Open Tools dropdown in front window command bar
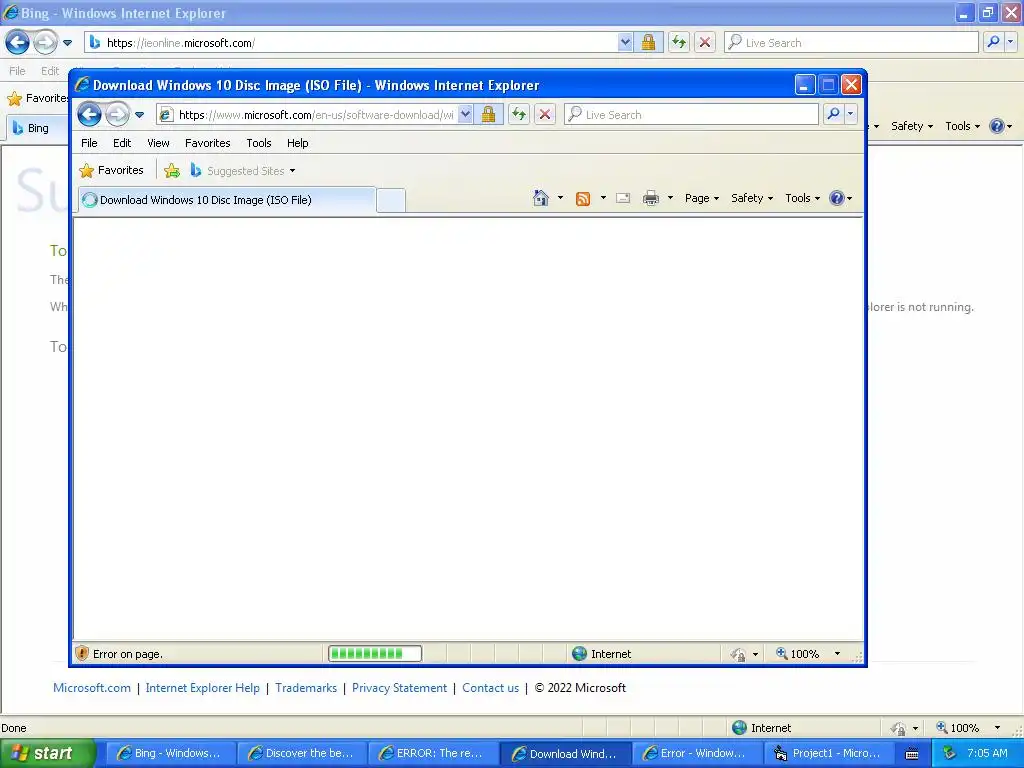The width and height of the screenshot is (1024, 768). coord(802,198)
